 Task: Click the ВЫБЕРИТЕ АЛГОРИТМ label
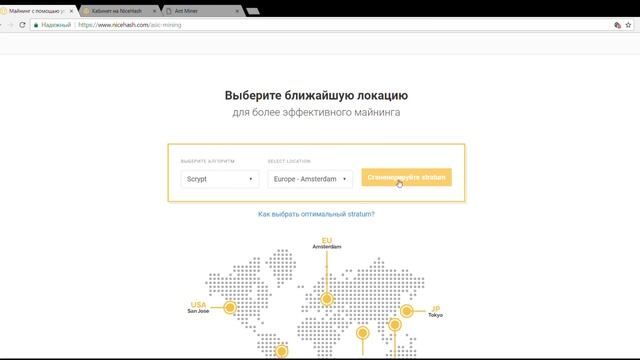(208, 161)
